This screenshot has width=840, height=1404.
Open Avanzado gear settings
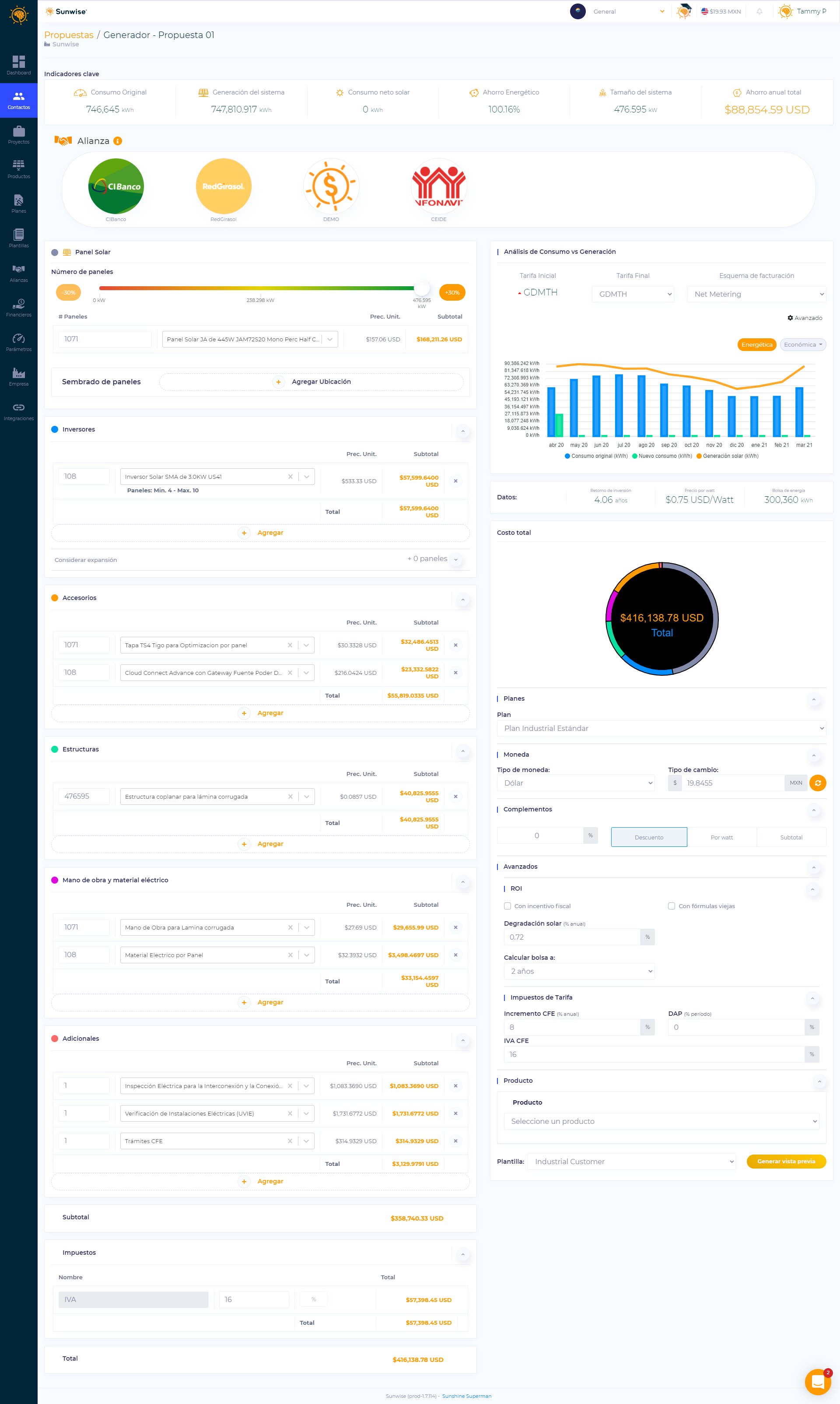[804, 318]
